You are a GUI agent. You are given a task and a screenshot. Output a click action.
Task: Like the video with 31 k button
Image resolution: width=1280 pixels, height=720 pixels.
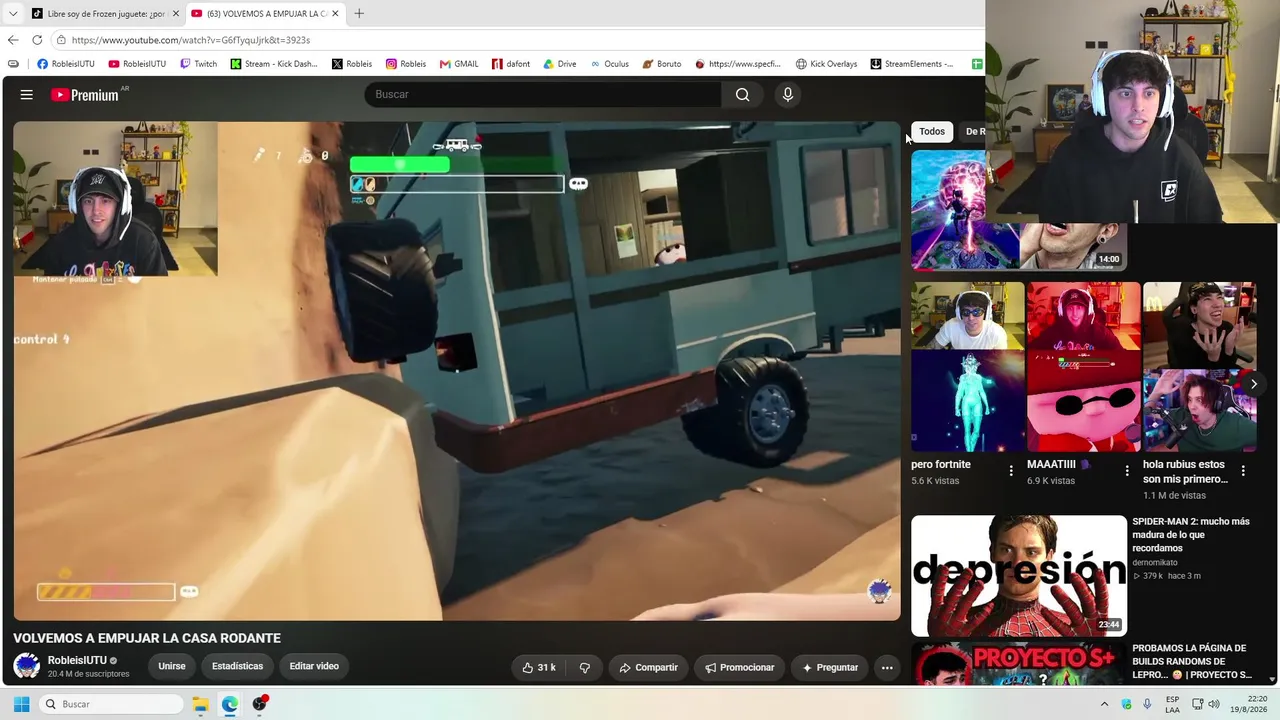(539, 668)
